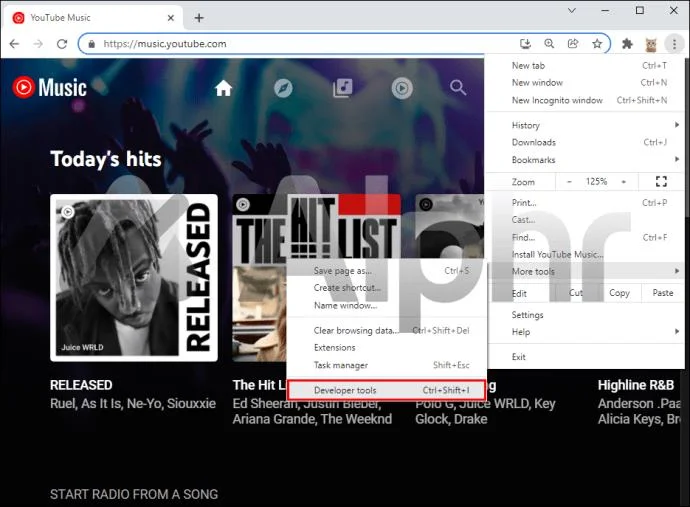Open a new tab with plus button
This screenshot has height=507, width=690.
199,18
